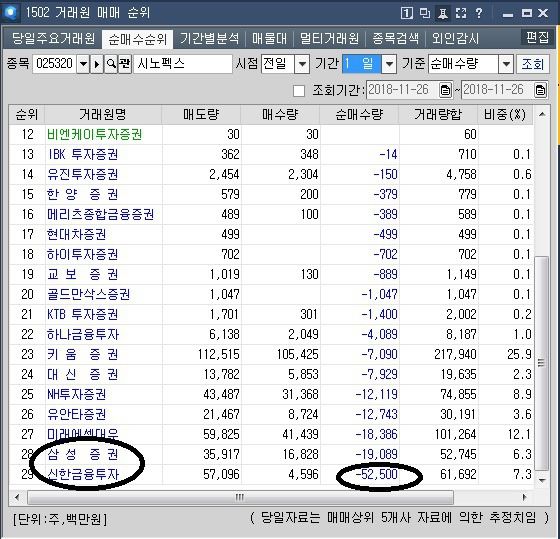Screen dimensions: 560x539
Task: Click the arrow next stock button
Action: [97, 64]
